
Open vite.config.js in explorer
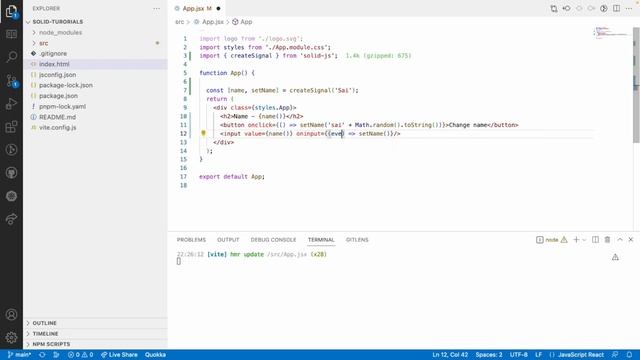(58, 127)
